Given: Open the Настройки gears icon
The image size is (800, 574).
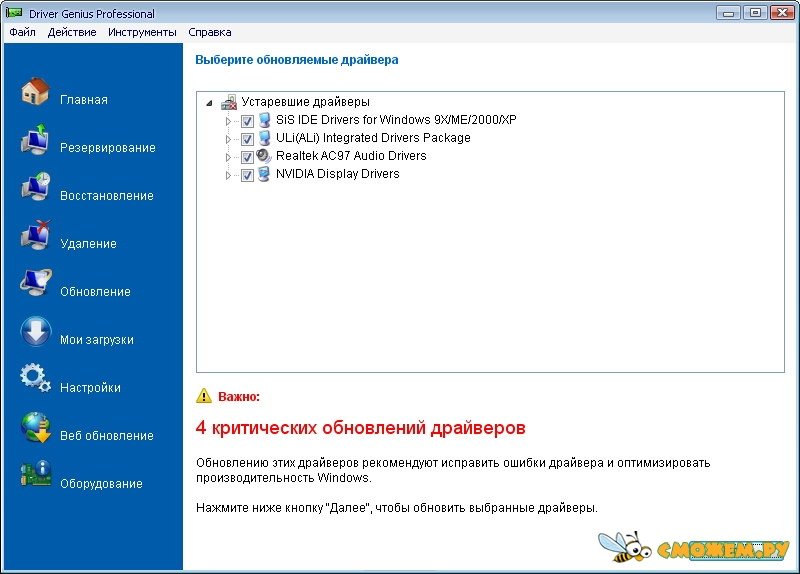Looking at the screenshot, I should (x=36, y=381).
